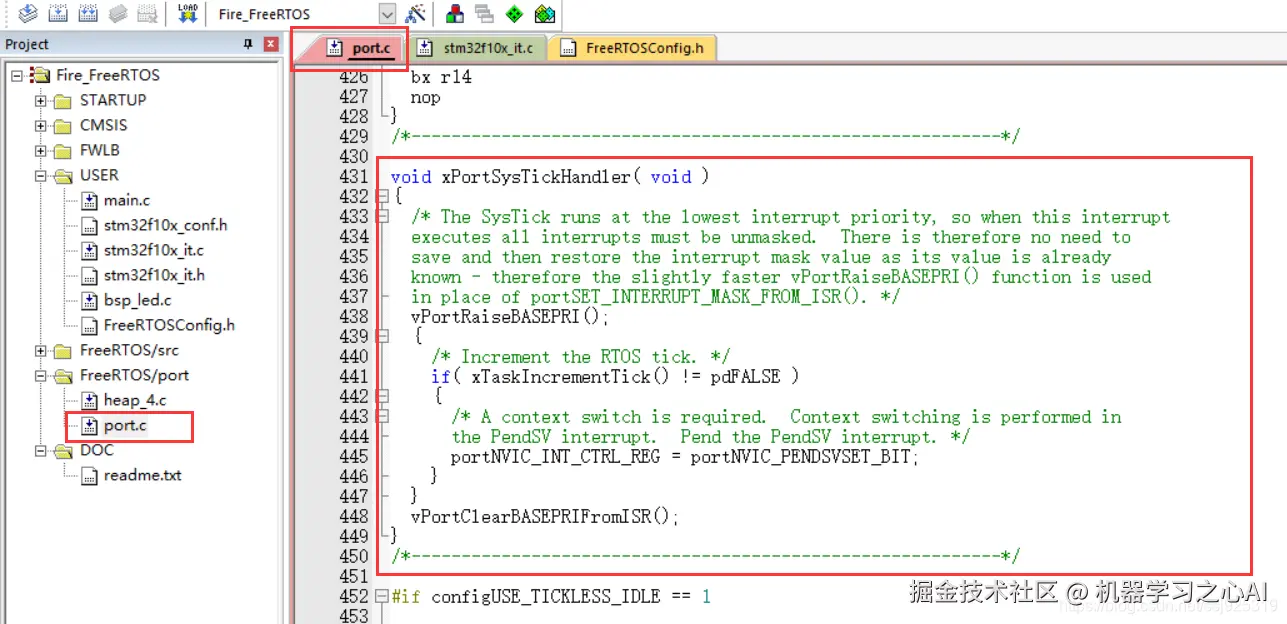Screen dimensions: 1287x624
Task: Click the CMSIS folder label
Action: (x=103, y=125)
